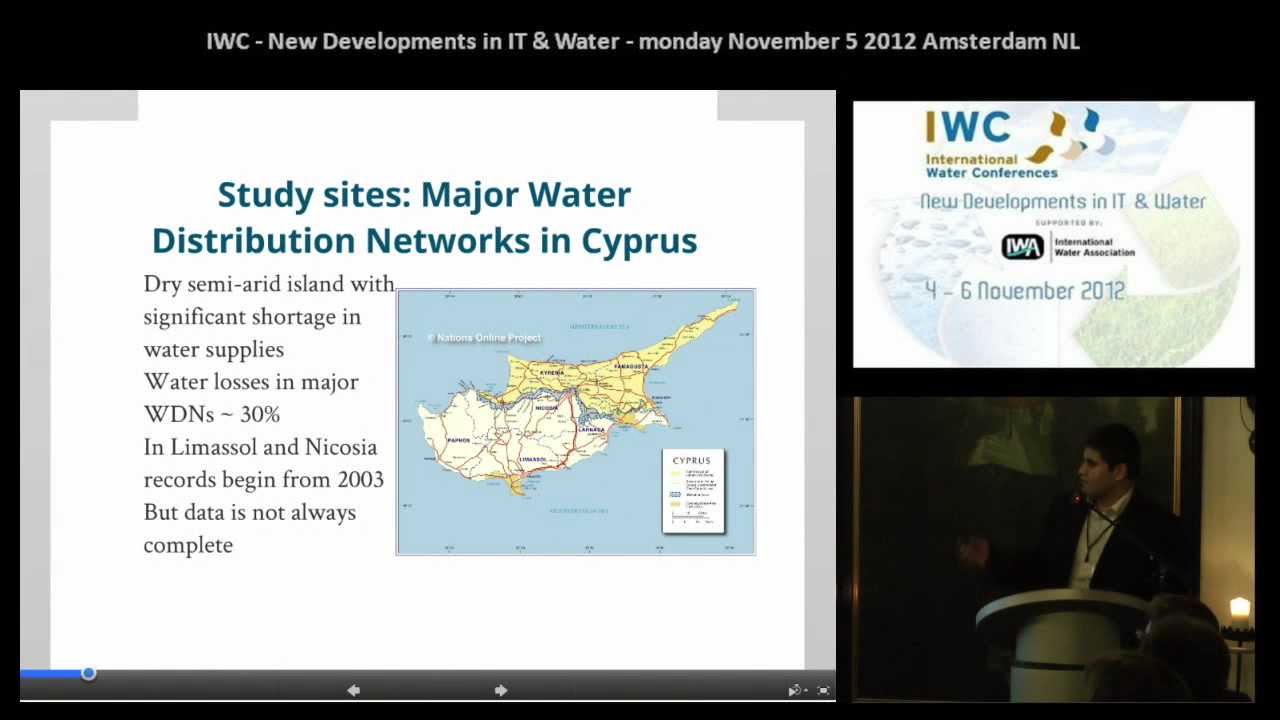Click the page header title with Amsterdam NL

pyautogui.click(x=643, y=41)
